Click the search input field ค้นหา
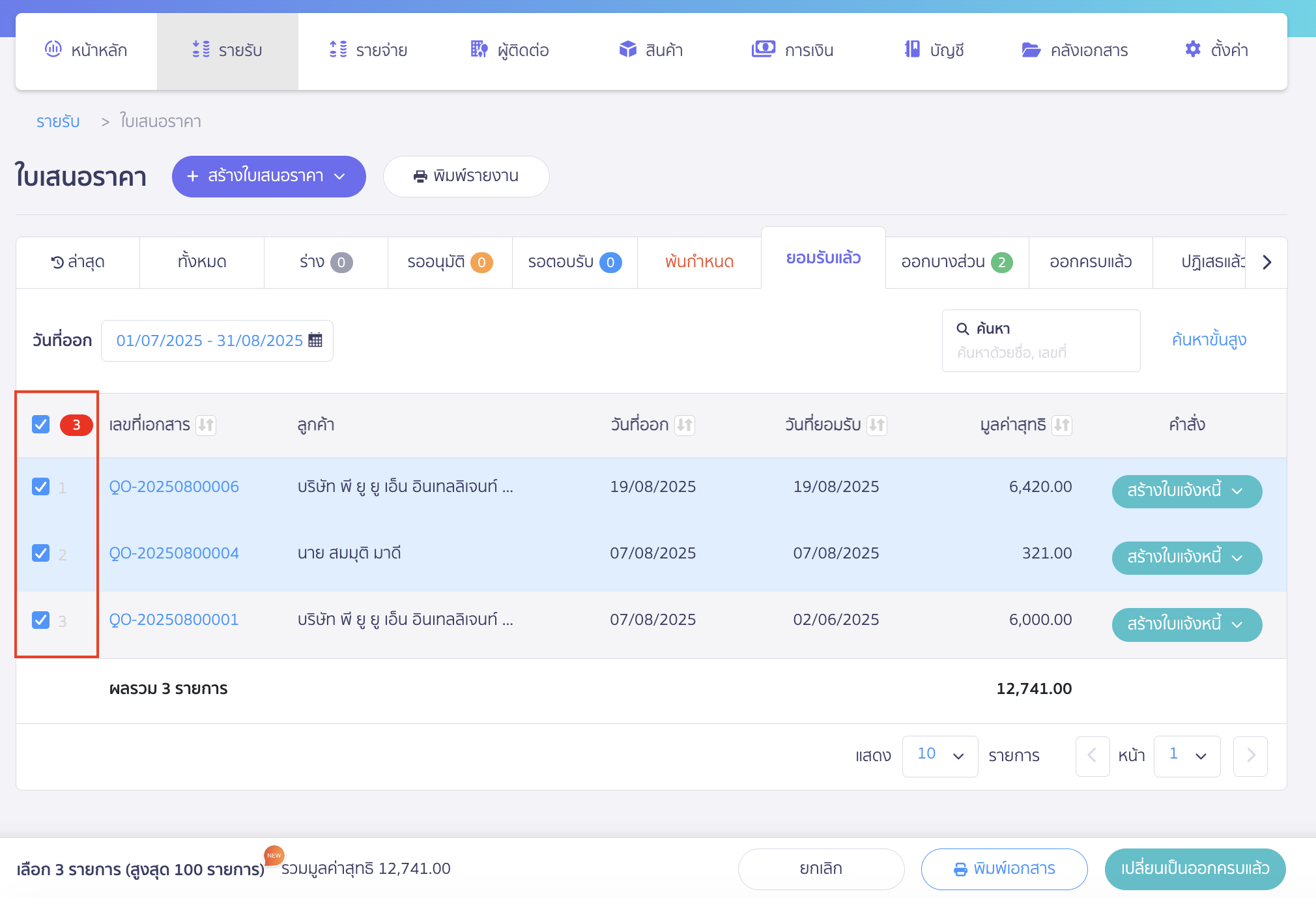The width and height of the screenshot is (1316, 898). pos(1040,352)
